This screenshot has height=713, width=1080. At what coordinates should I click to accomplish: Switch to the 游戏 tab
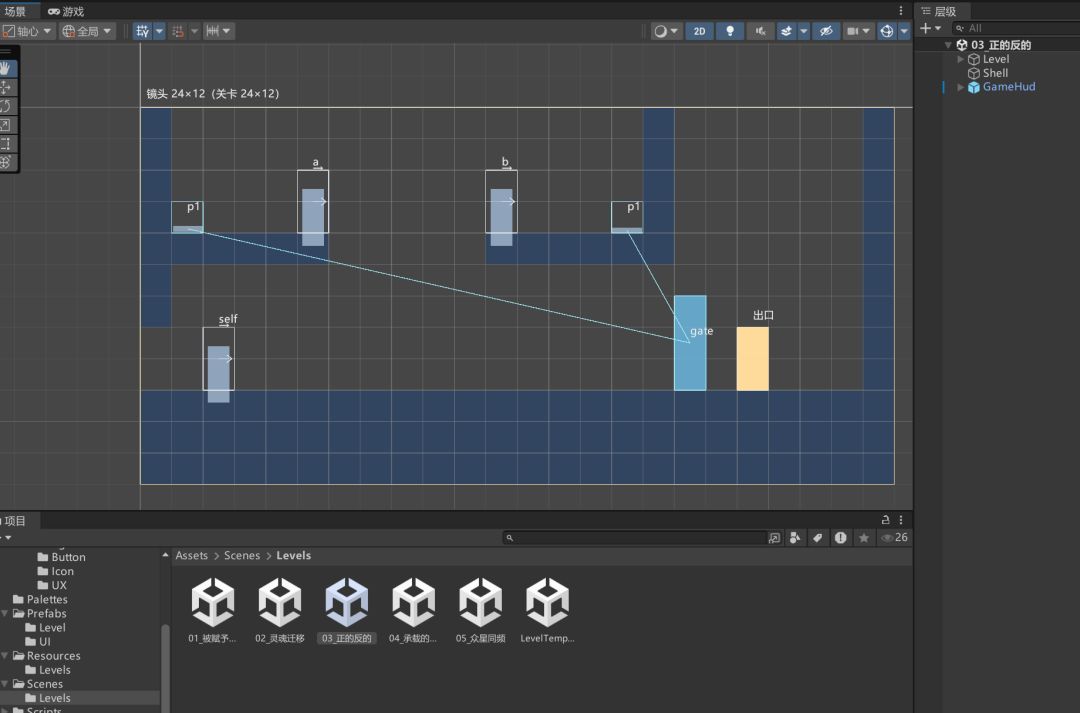pos(66,11)
